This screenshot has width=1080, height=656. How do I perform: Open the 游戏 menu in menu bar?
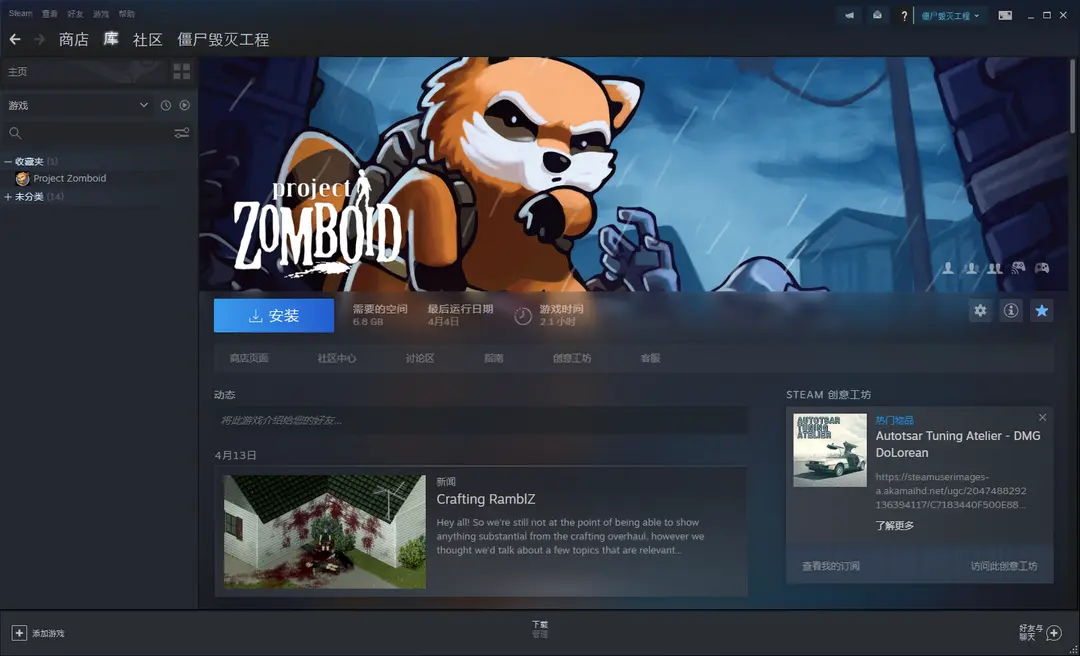pyautogui.click(x=101, y=14)
